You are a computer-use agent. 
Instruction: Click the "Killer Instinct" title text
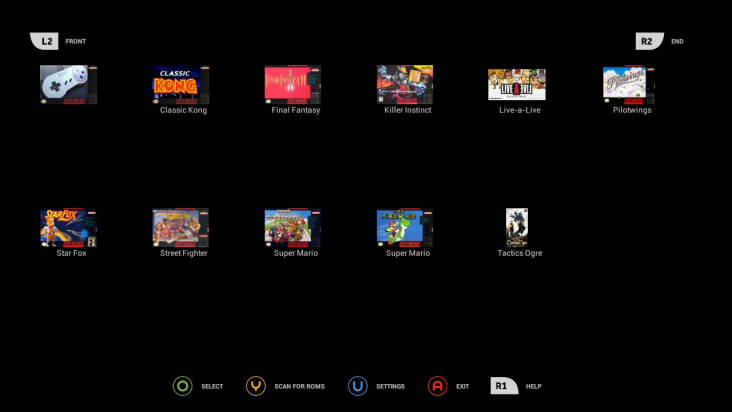click(408, 110)
